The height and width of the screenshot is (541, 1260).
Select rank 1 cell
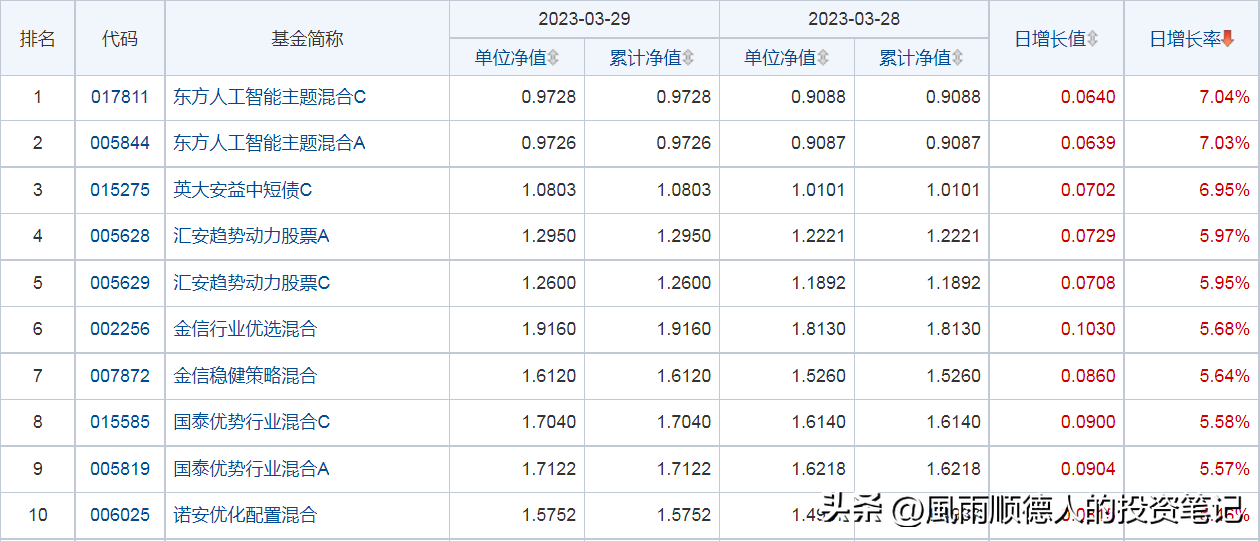[38, 97]
